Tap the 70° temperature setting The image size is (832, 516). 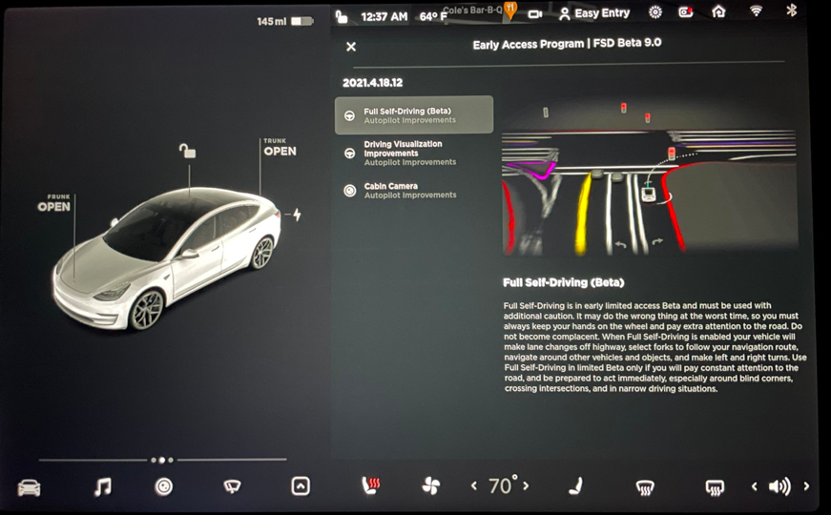[x=501, y=485]
